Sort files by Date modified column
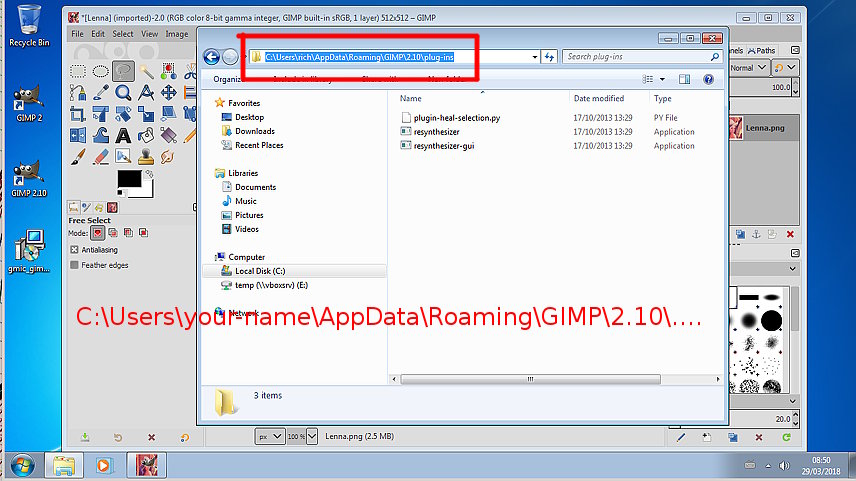Screen dimensions: 856x481 click(598, 98)
